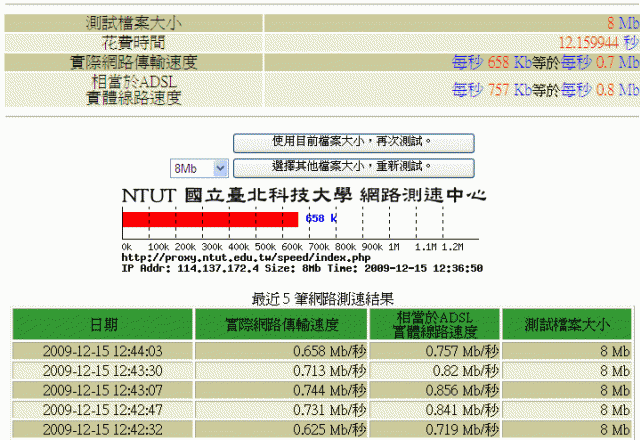This screenshot has height=440, width=640.
Task: Click the 0.625 Mb/秒 speed cell
Action: point(281,429)
